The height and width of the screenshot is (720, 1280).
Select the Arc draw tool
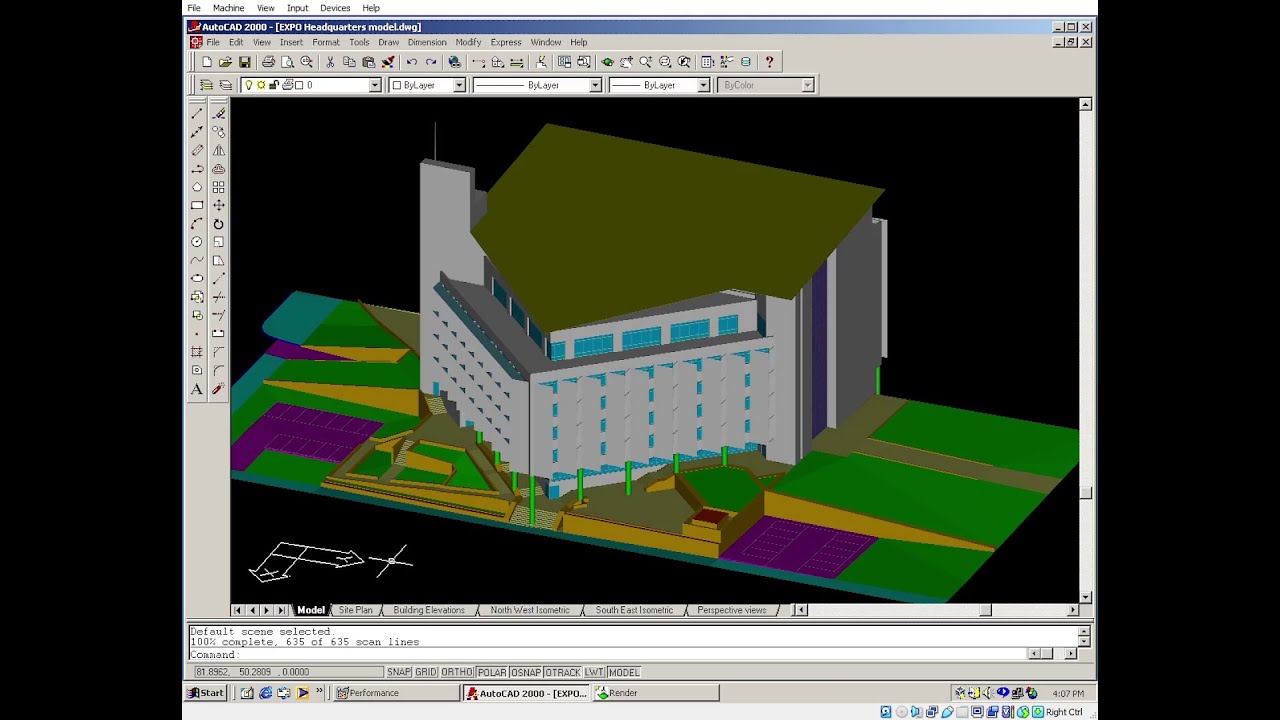pyautogui.click(x=197, y=224)
